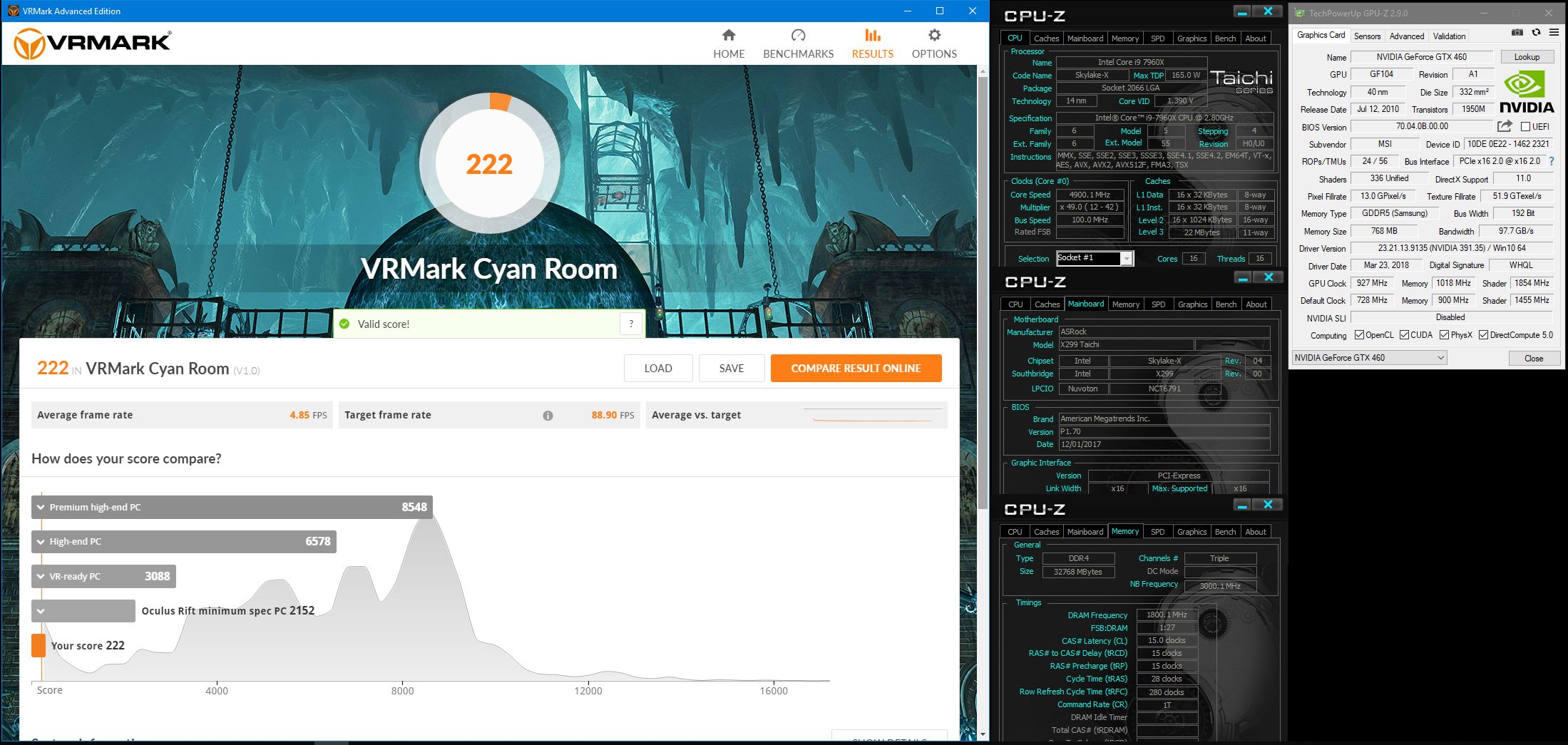Click the VRMark title bar app icon
The width and height of the screenshot is (1568, 745).
[x=13, y=11]
